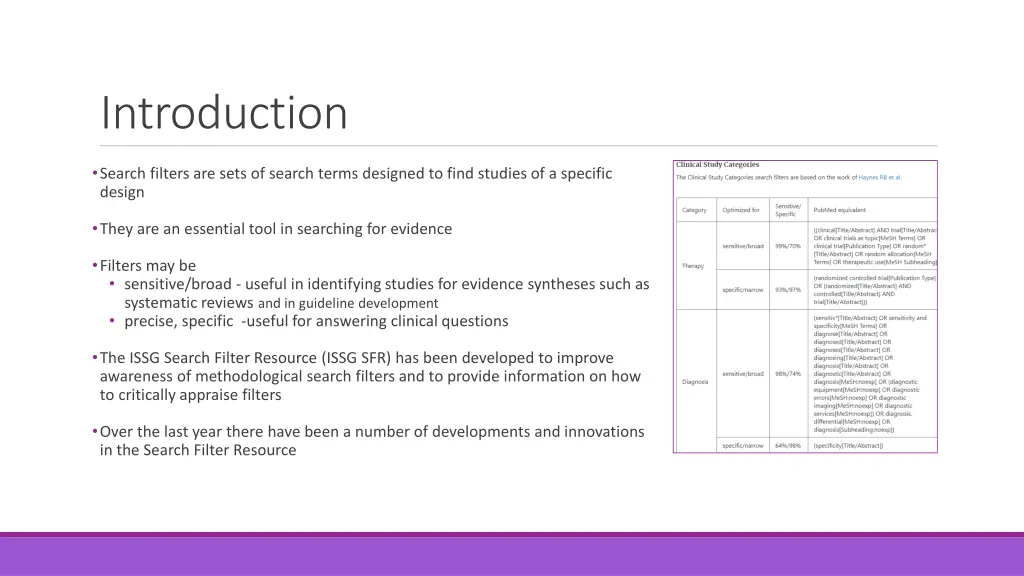Click 'specific/narrow' cell beside 93%/97%

pyautogui.click(x=743, y=290)
